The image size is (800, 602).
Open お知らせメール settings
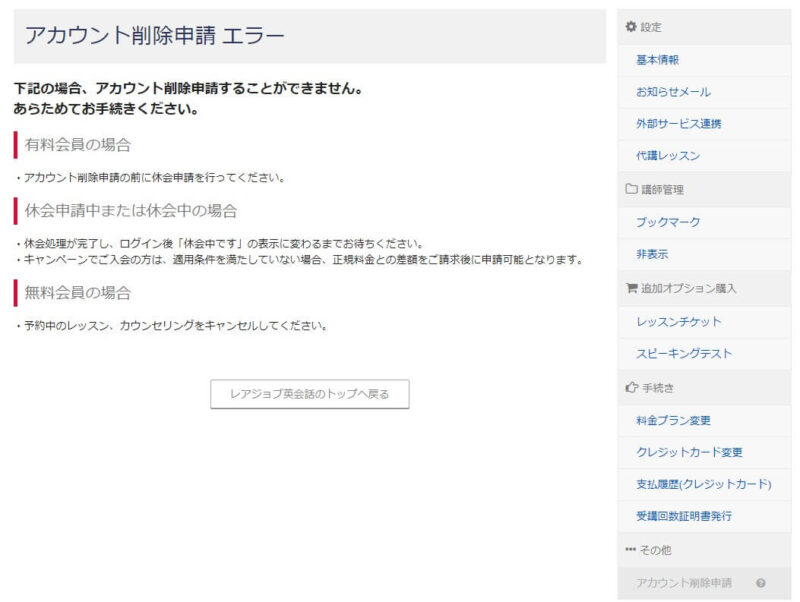point(704,92)
